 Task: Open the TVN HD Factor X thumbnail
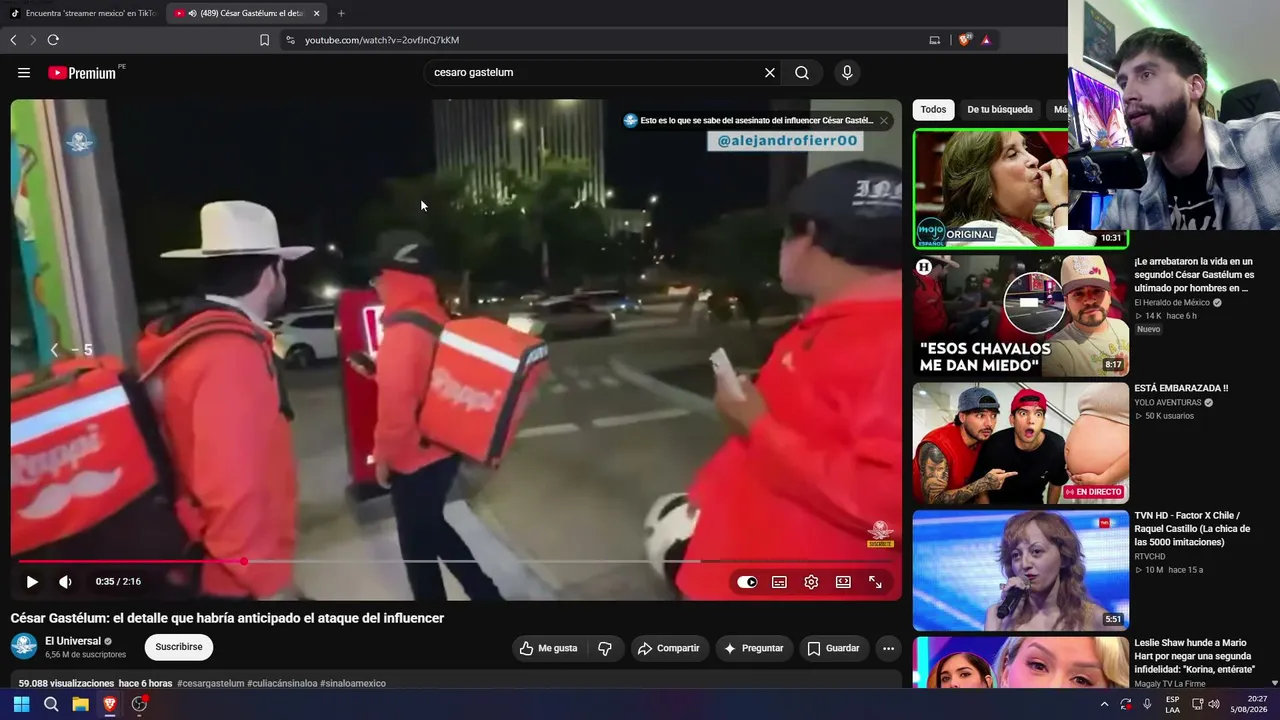[1021, 571]
